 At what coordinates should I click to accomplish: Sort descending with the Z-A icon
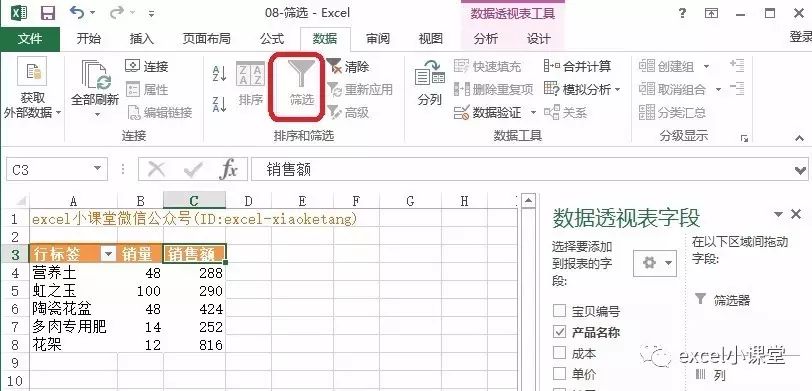[x=220, y=104]
